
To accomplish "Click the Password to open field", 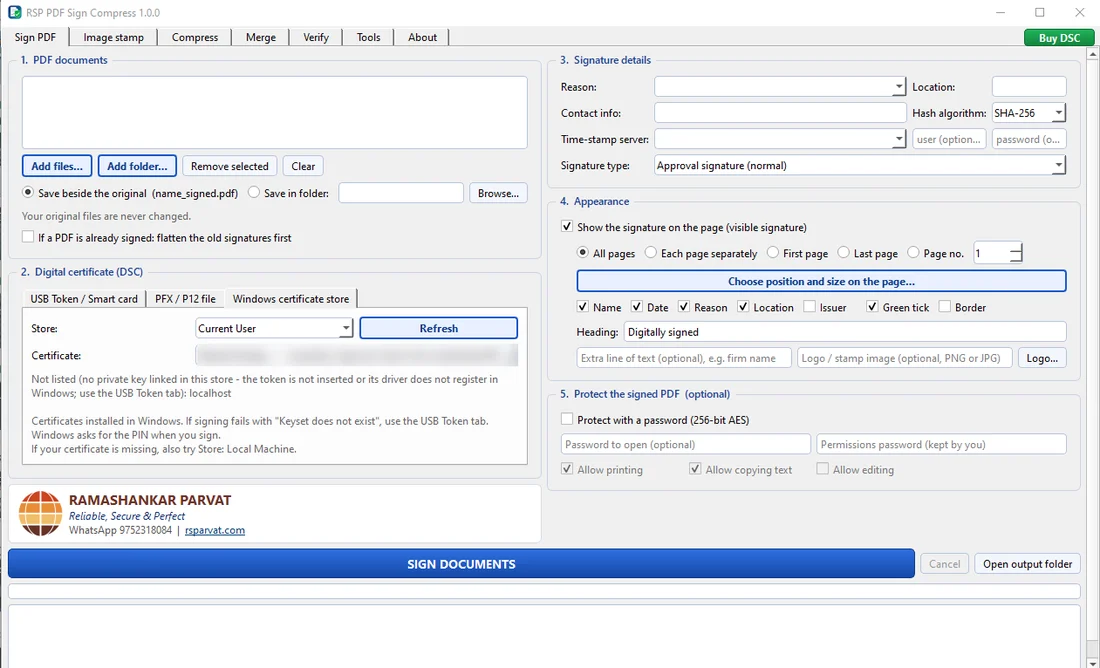I will tap(686, 444).
